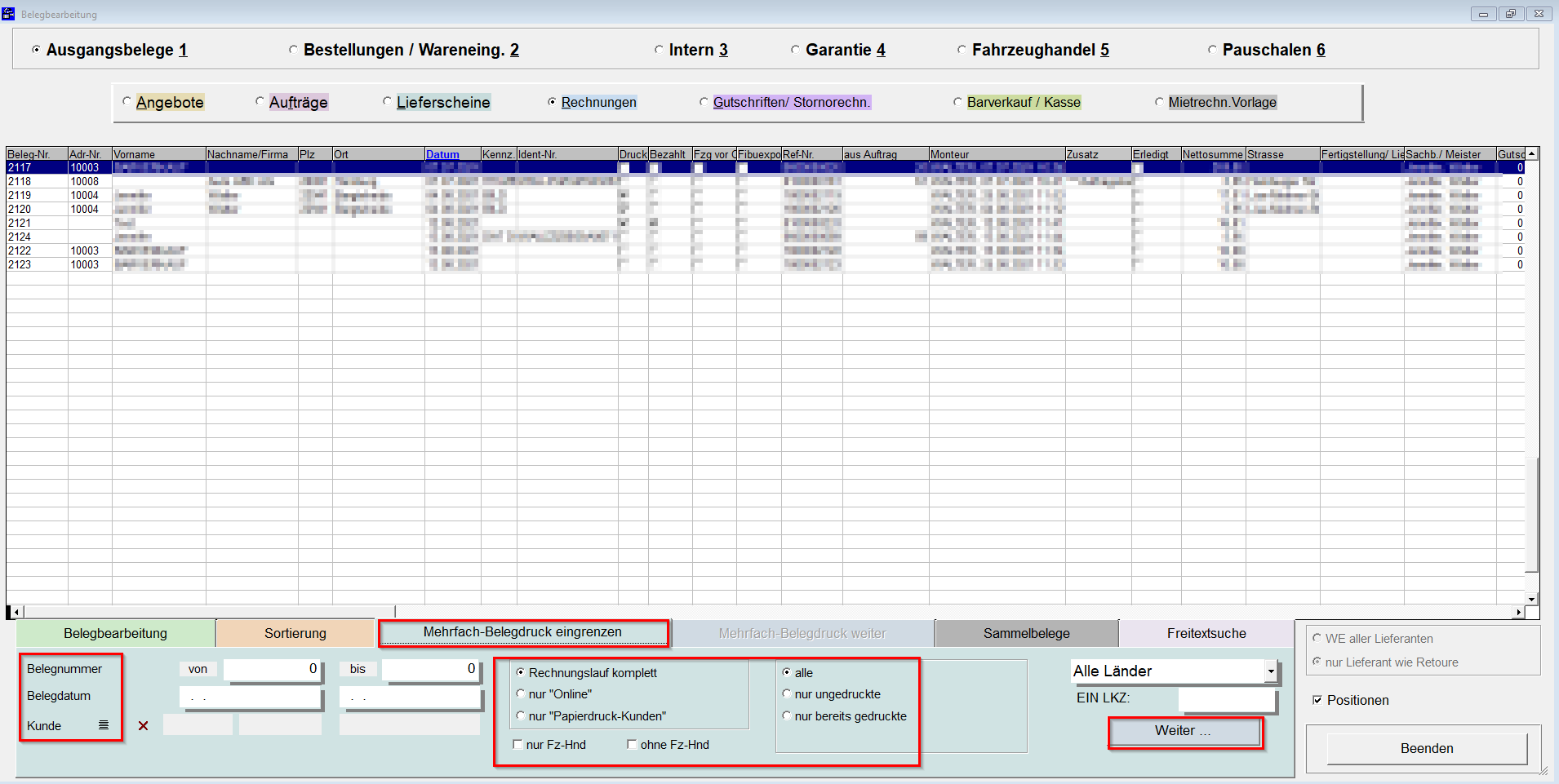1559x784 pixels.
Task: Select the Pauschalen 6 radio option
Action: pyautogui.click(x=1212, y=50)
